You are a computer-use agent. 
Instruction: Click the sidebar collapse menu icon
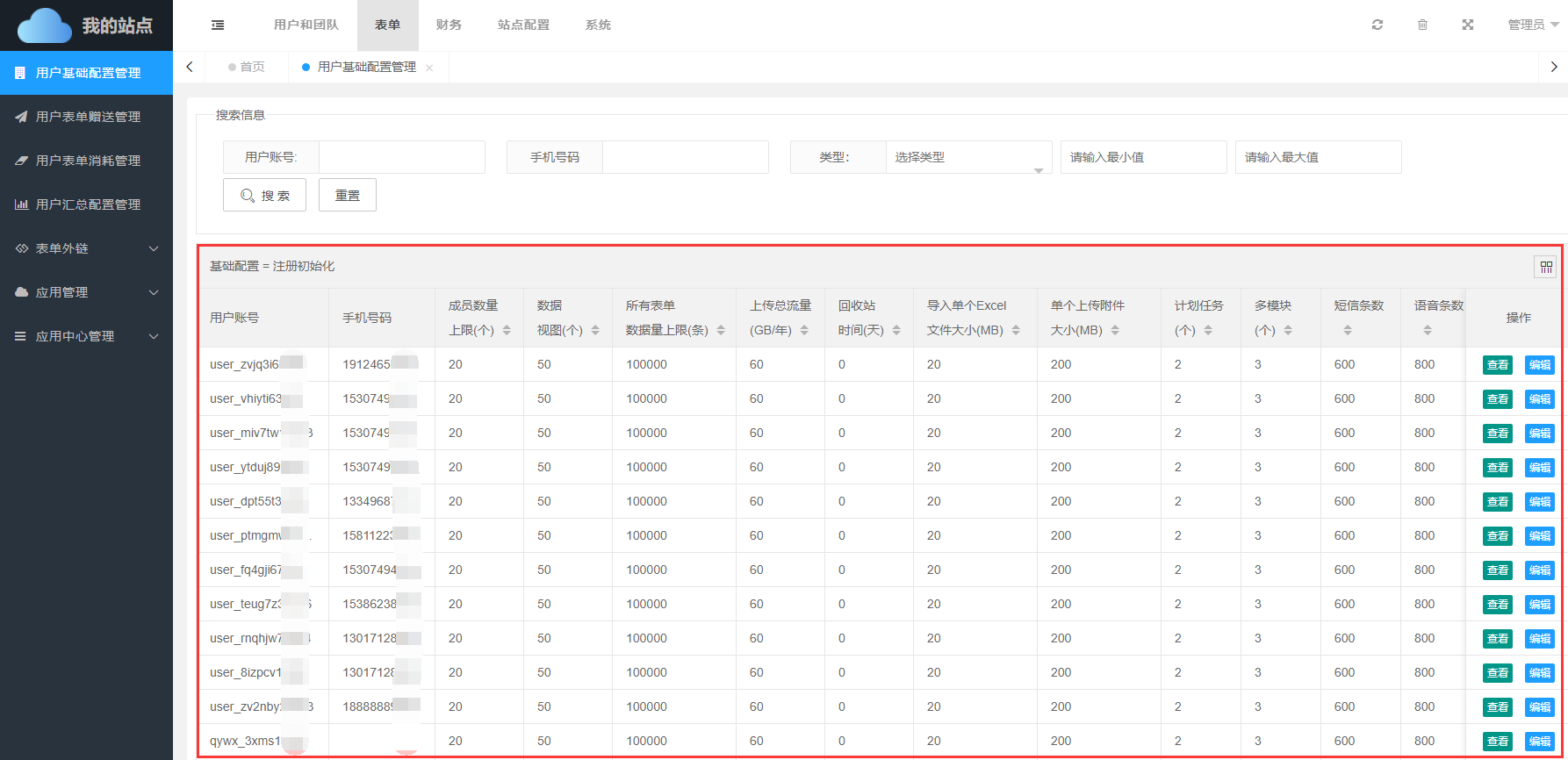point(218,25)
